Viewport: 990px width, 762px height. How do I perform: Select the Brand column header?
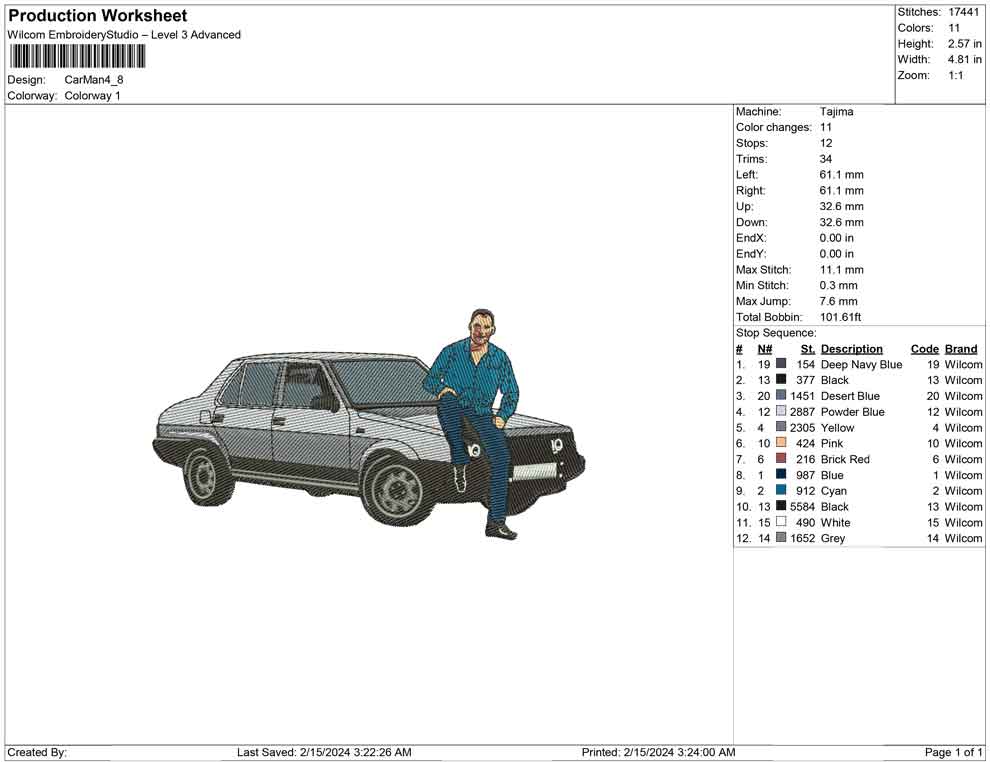coord(961,348)
